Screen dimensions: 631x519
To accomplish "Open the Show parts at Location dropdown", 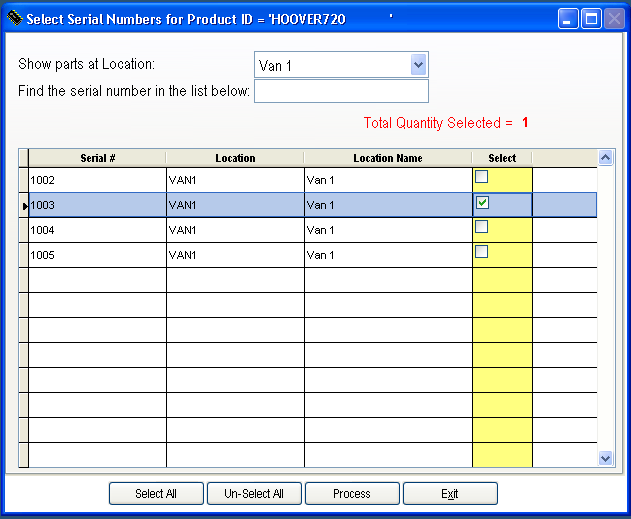I will 418,65.
